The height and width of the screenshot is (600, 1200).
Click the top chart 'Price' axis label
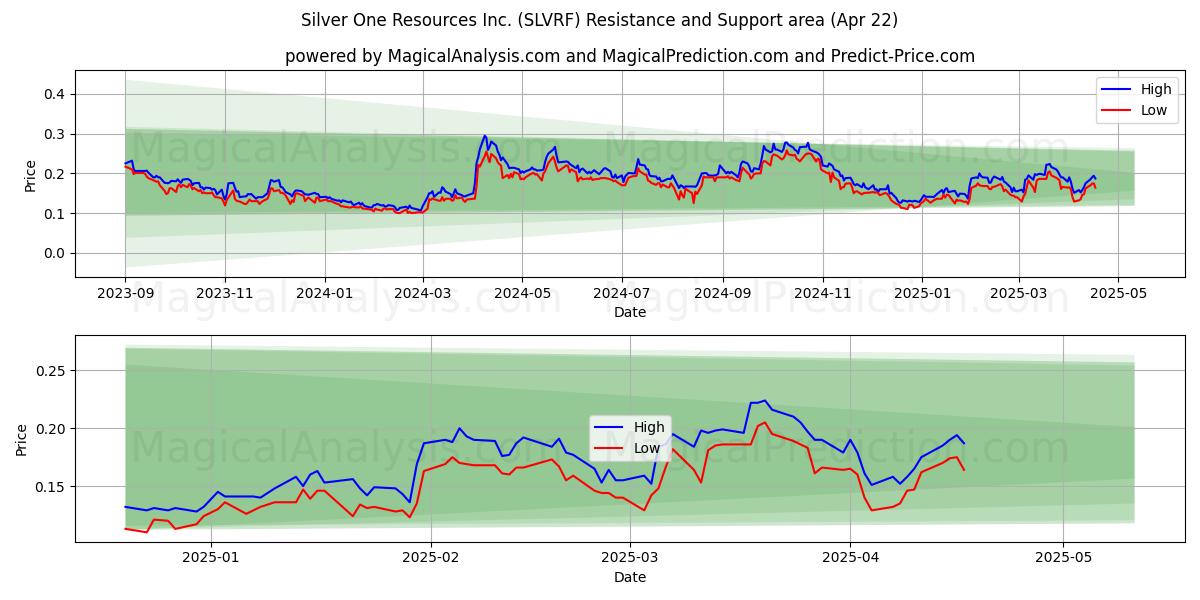point(30,174)
